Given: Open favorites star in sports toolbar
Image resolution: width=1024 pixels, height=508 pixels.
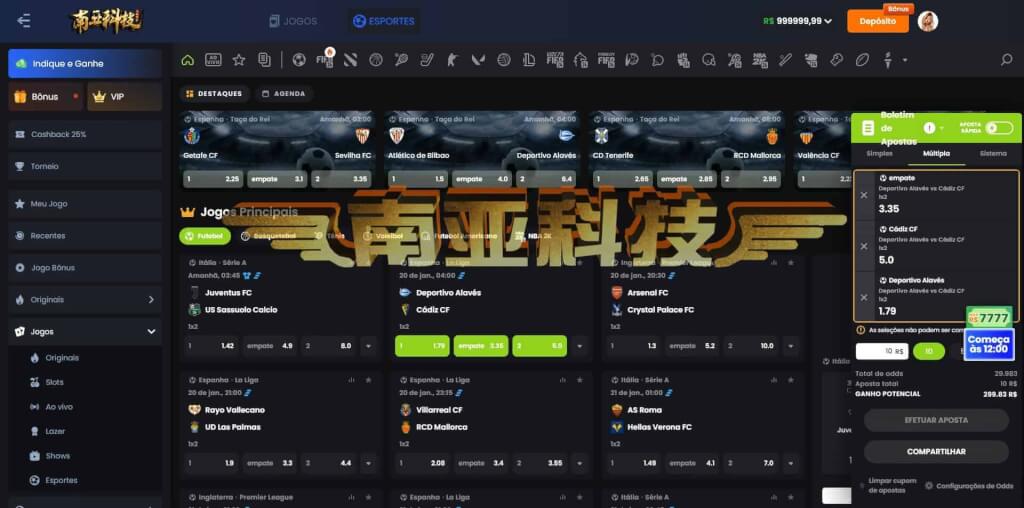Looking at the screenshot, I should (239, 60).
